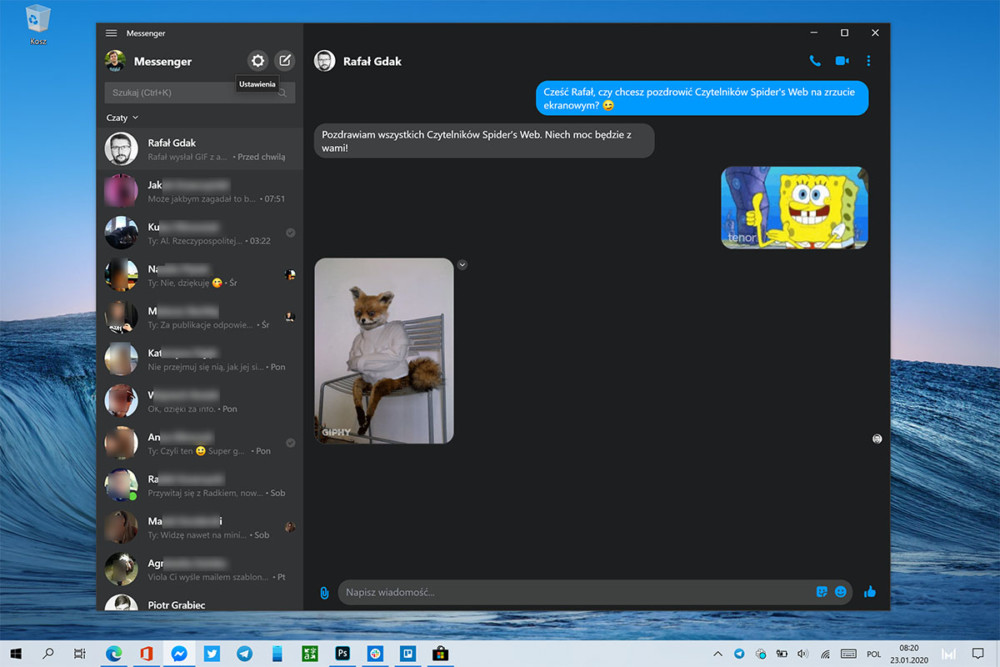Click Rafał Gdak name in chat header
1000x667 pixels.
tap(372, 61)
